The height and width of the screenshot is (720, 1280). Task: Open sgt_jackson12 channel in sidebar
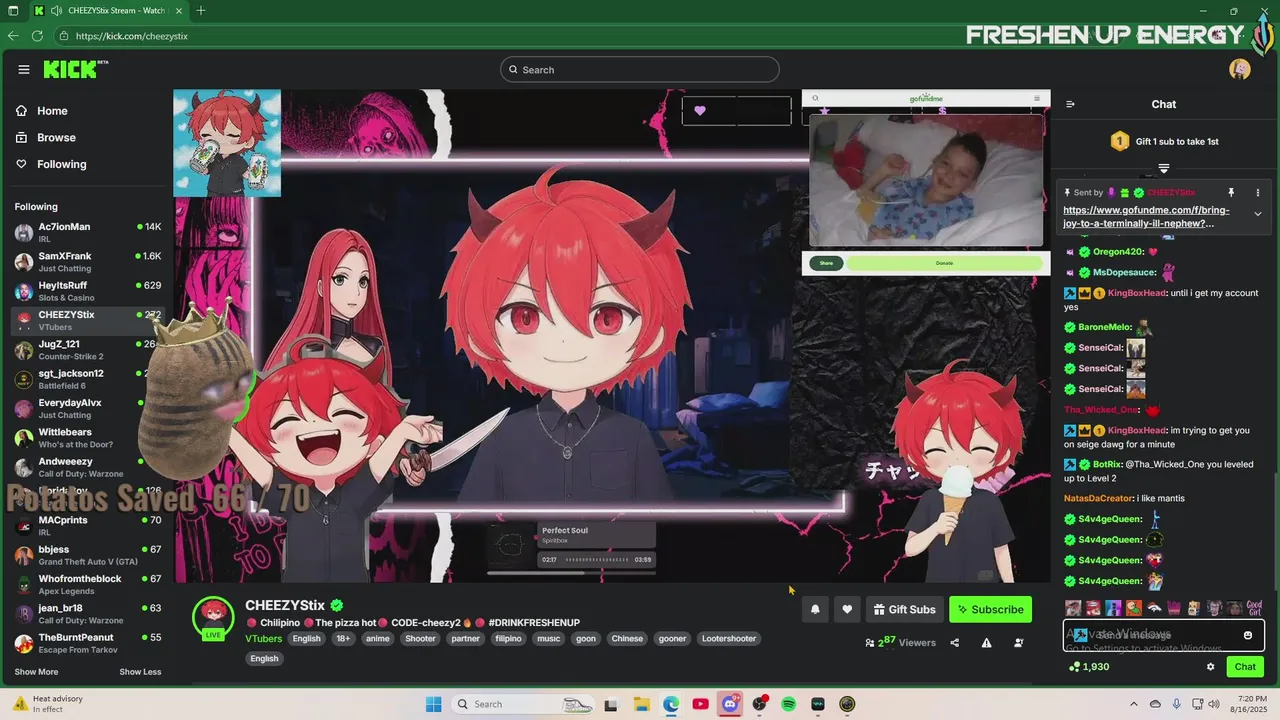coord(88,379)
